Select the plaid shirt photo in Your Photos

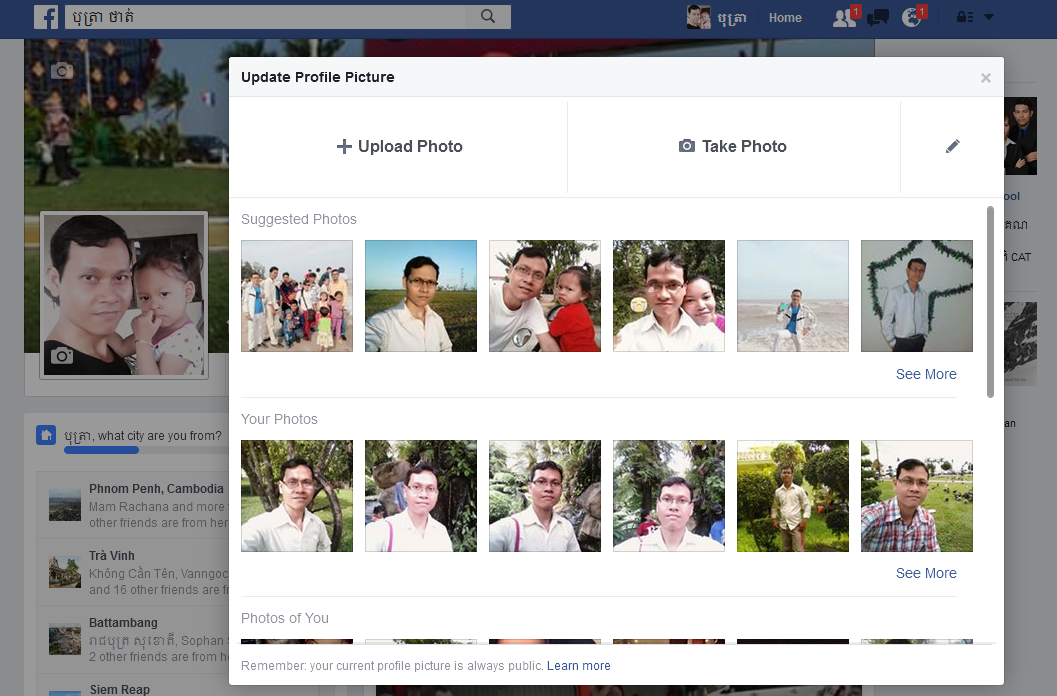(917, 496)
